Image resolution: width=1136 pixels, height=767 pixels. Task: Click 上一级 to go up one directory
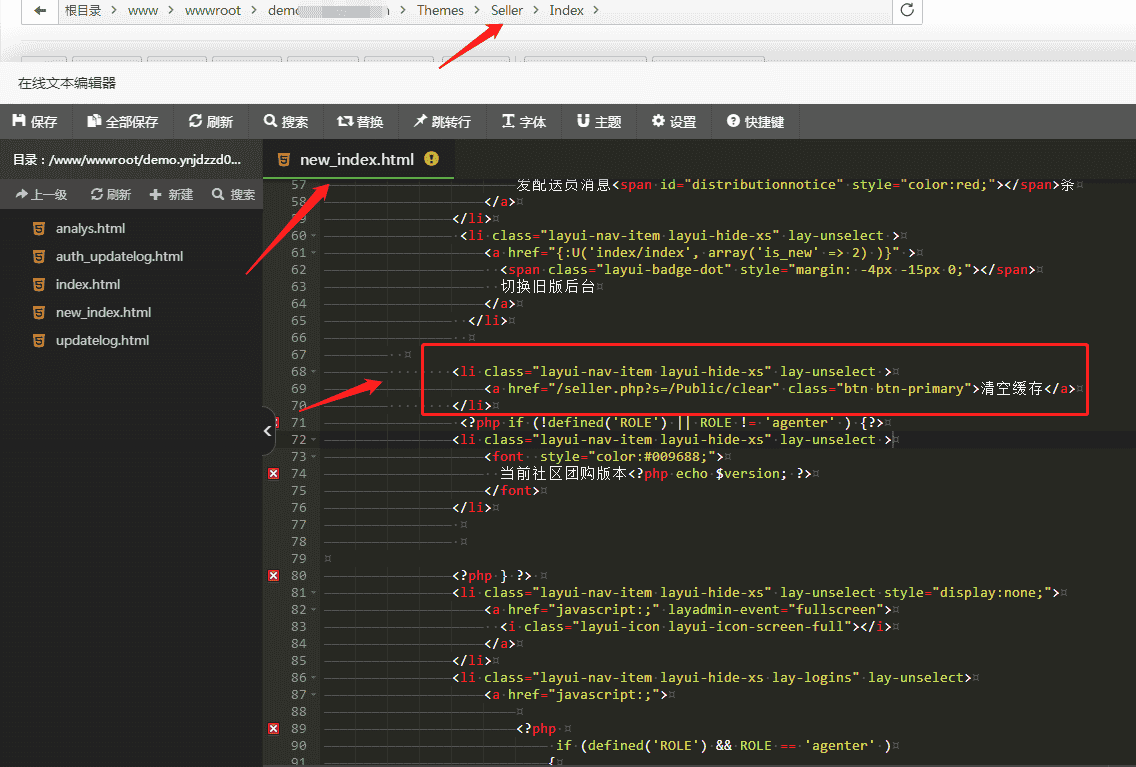(x=41, y=194)
